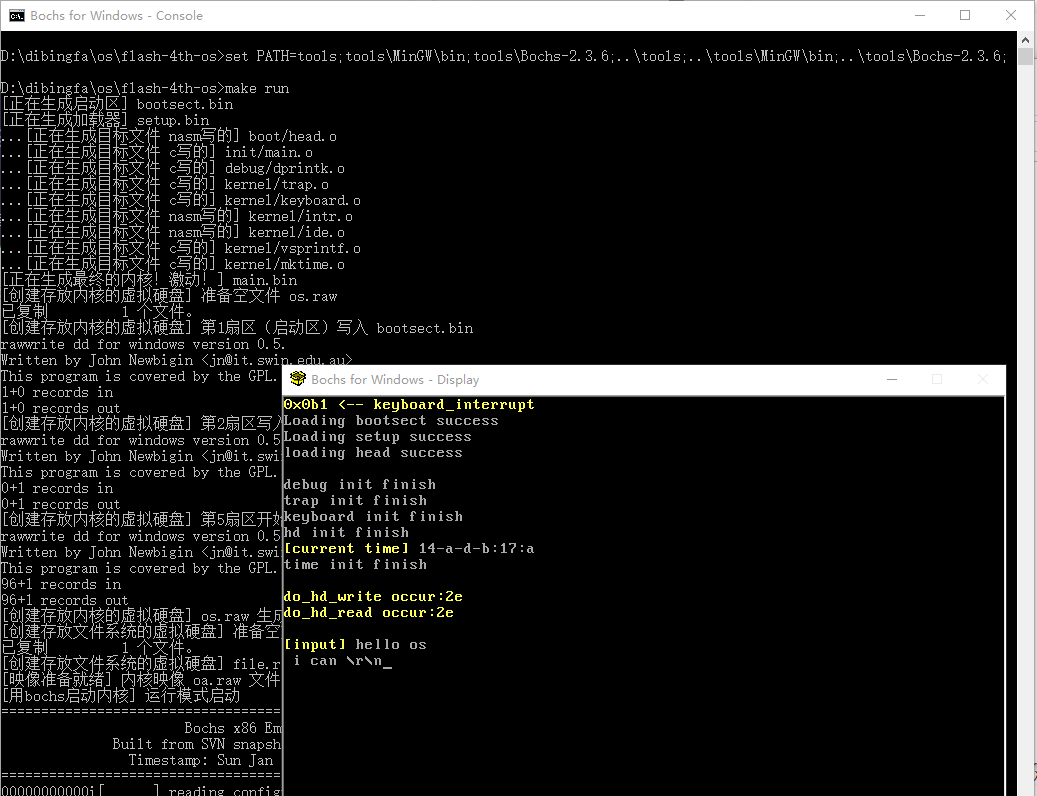Click 'loading head success' in Display
The height and width of the screenshot is (796, 1037).
[373, 453]
